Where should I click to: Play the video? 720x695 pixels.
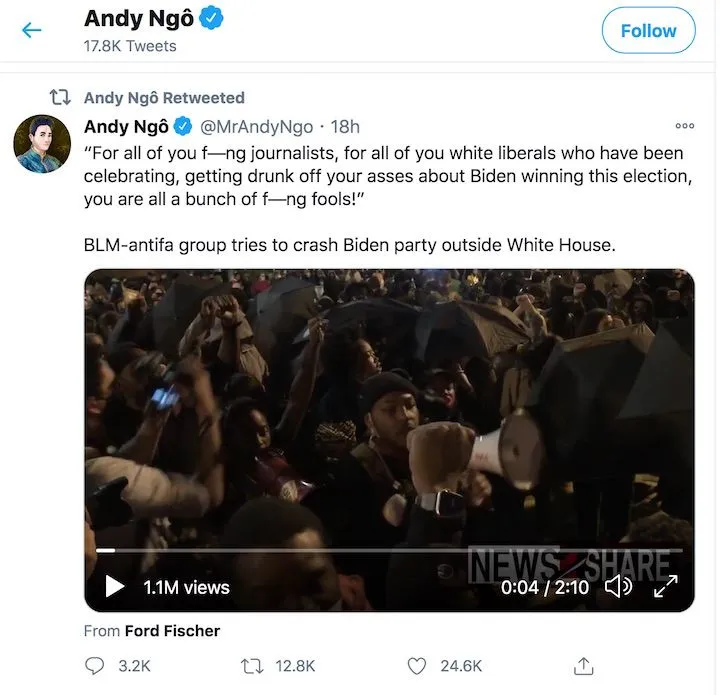coord(115,587)
